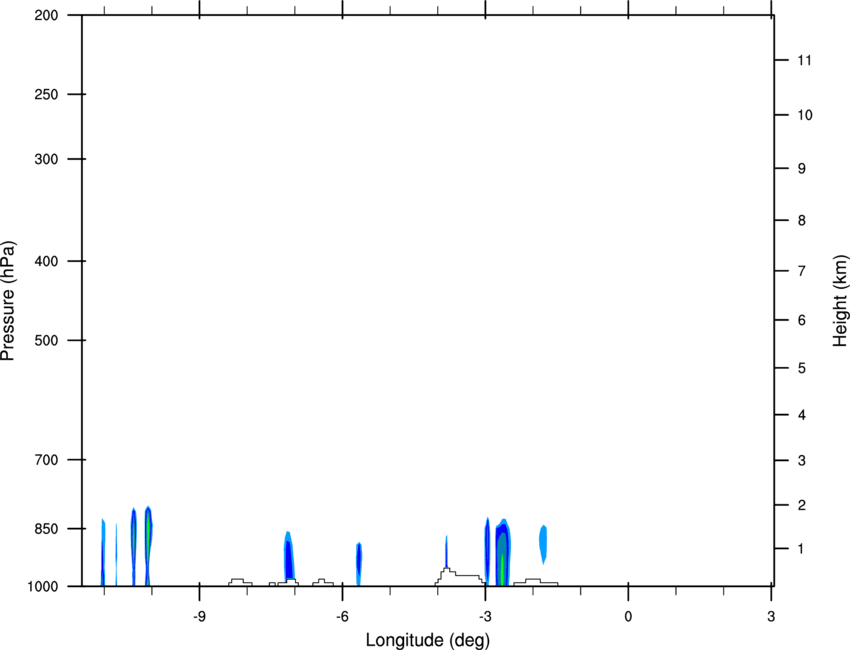Click the 1000 pressure tick label
850x650 pixels.
(x=43, y=587)
